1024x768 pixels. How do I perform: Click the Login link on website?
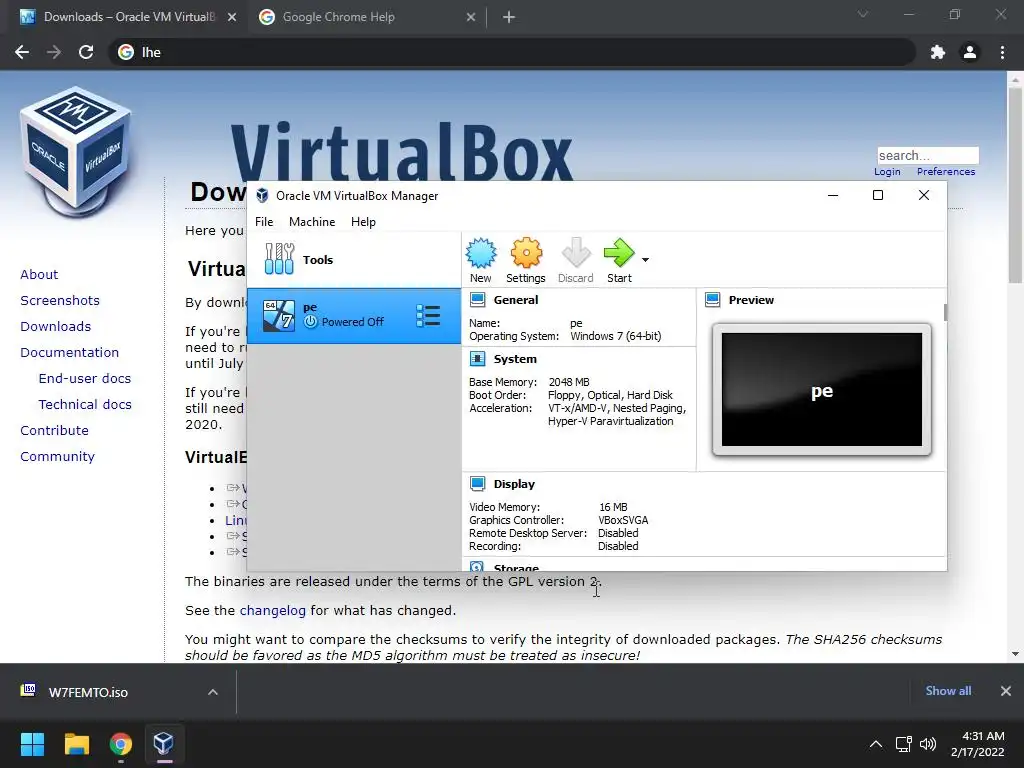(x=887, y=172)
